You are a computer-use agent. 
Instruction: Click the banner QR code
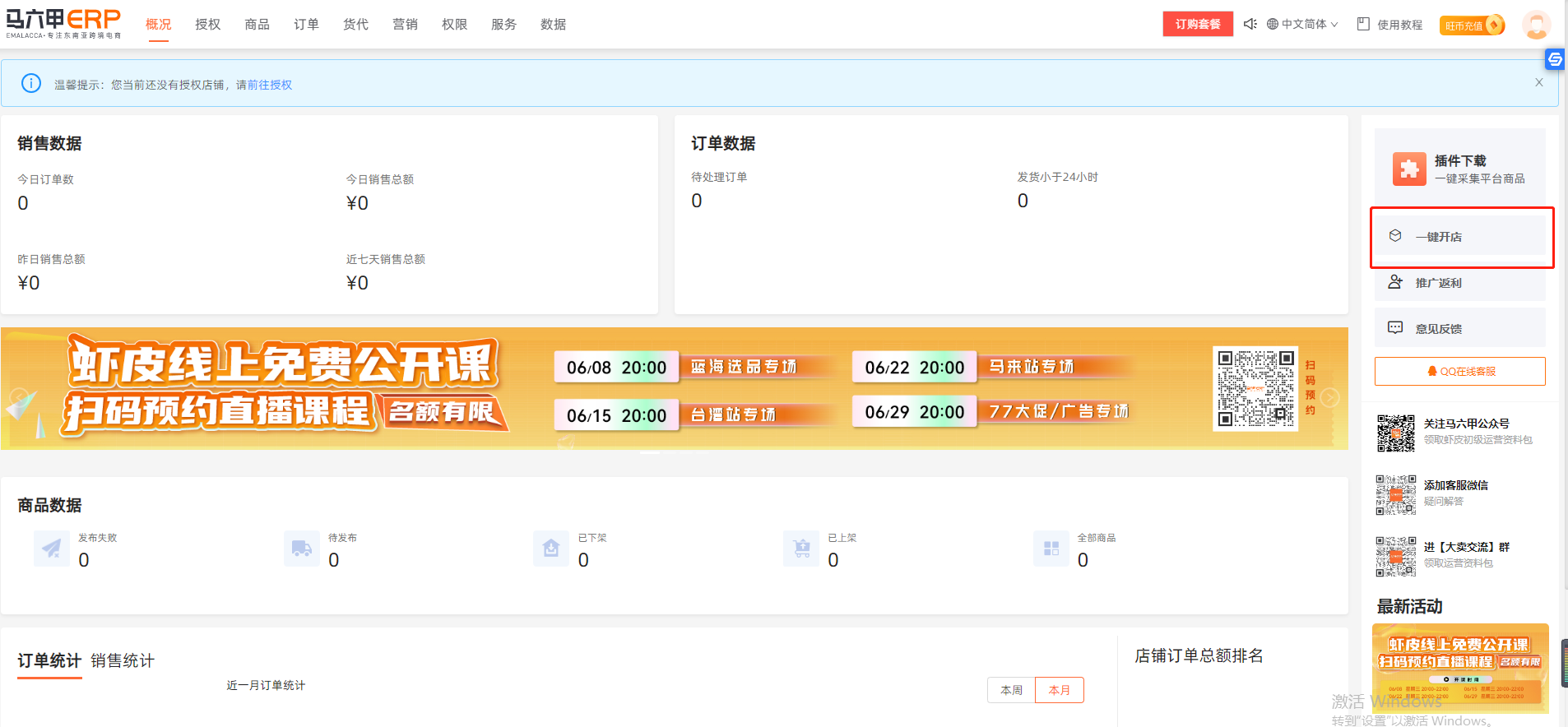pos(1256,389)
